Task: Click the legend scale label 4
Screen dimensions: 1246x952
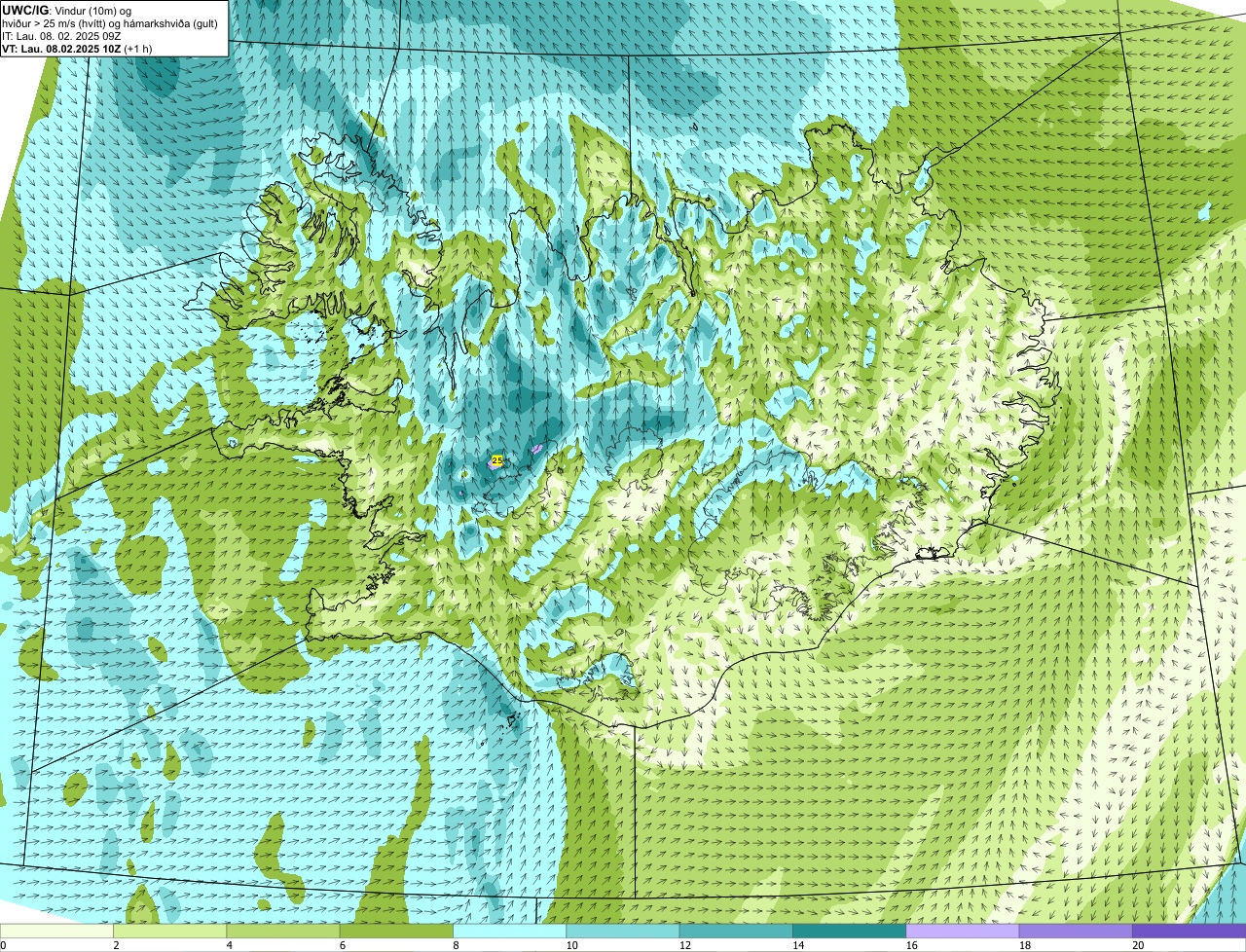Action: [x=229, y=945]
